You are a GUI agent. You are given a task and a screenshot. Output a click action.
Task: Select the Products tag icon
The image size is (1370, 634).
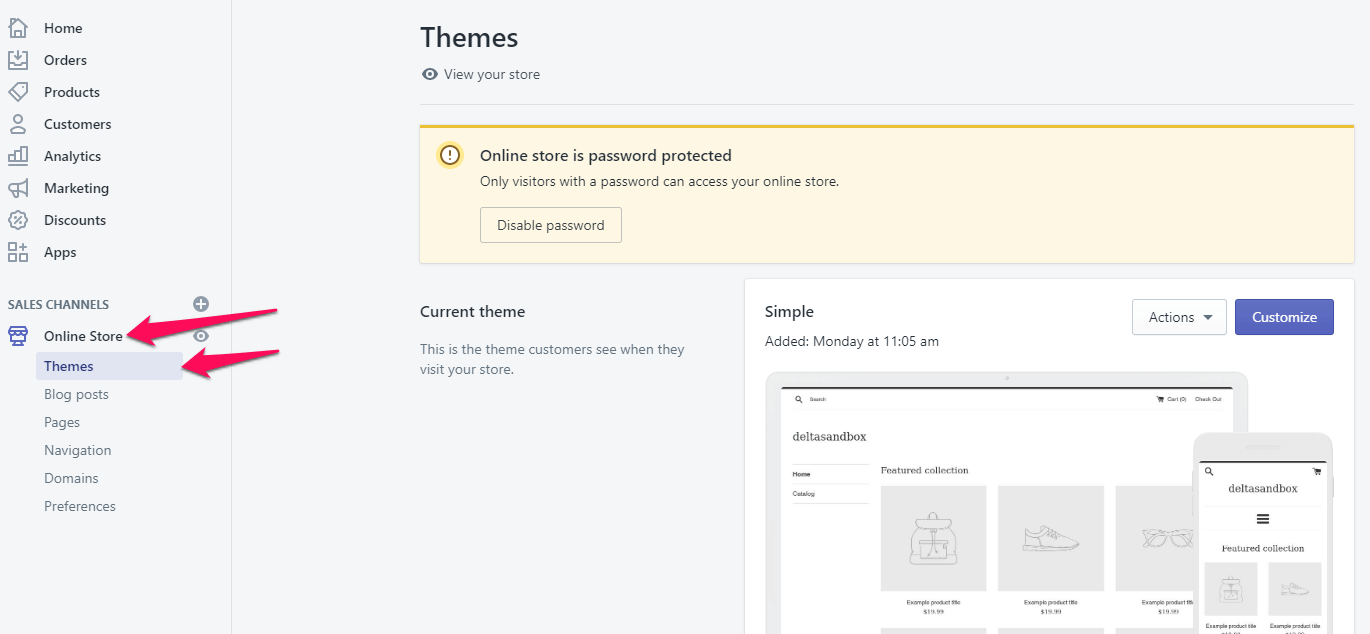[x=18, y=92]
